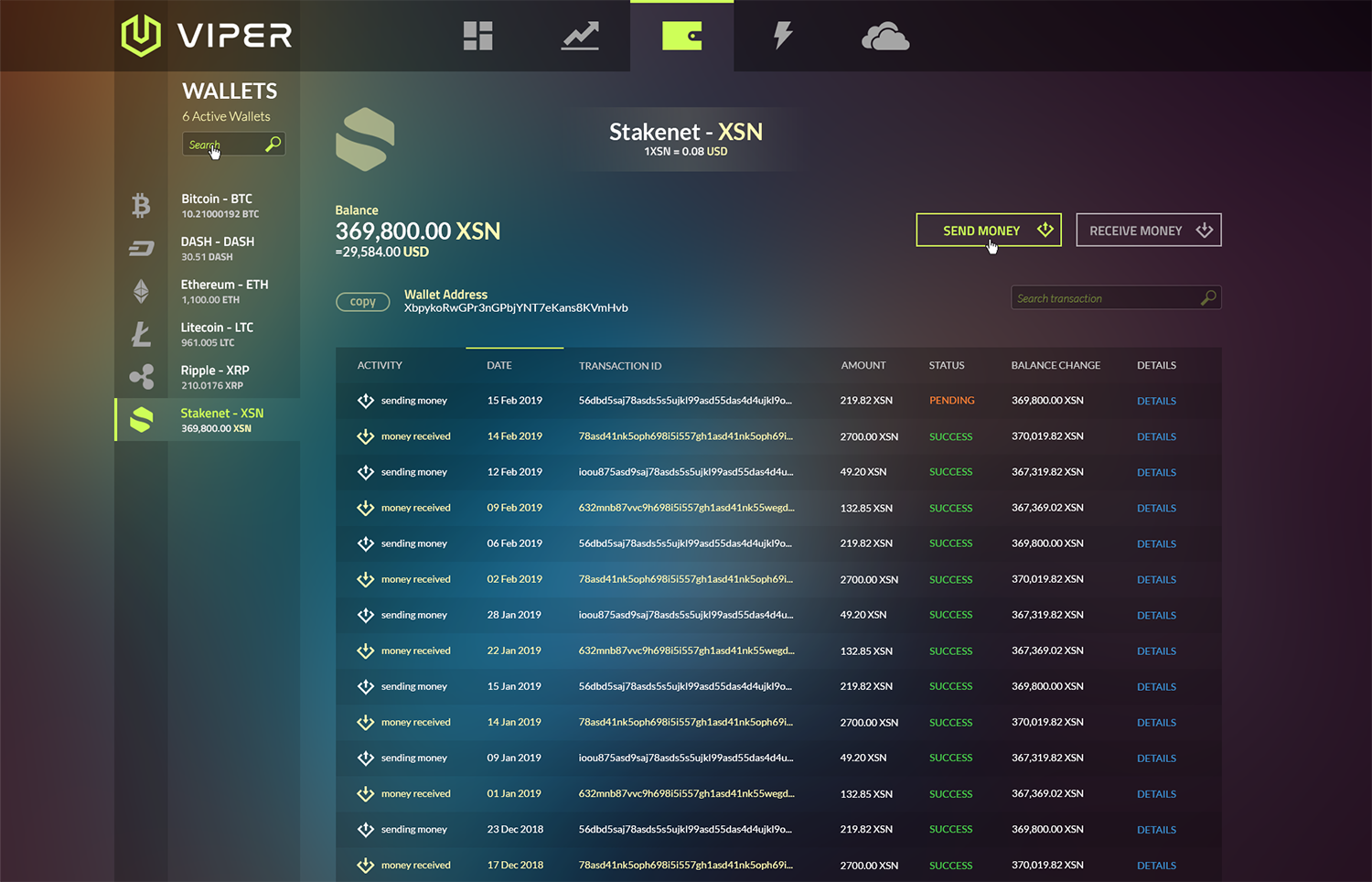Click the PENDING status text

[x=951, y=400]
